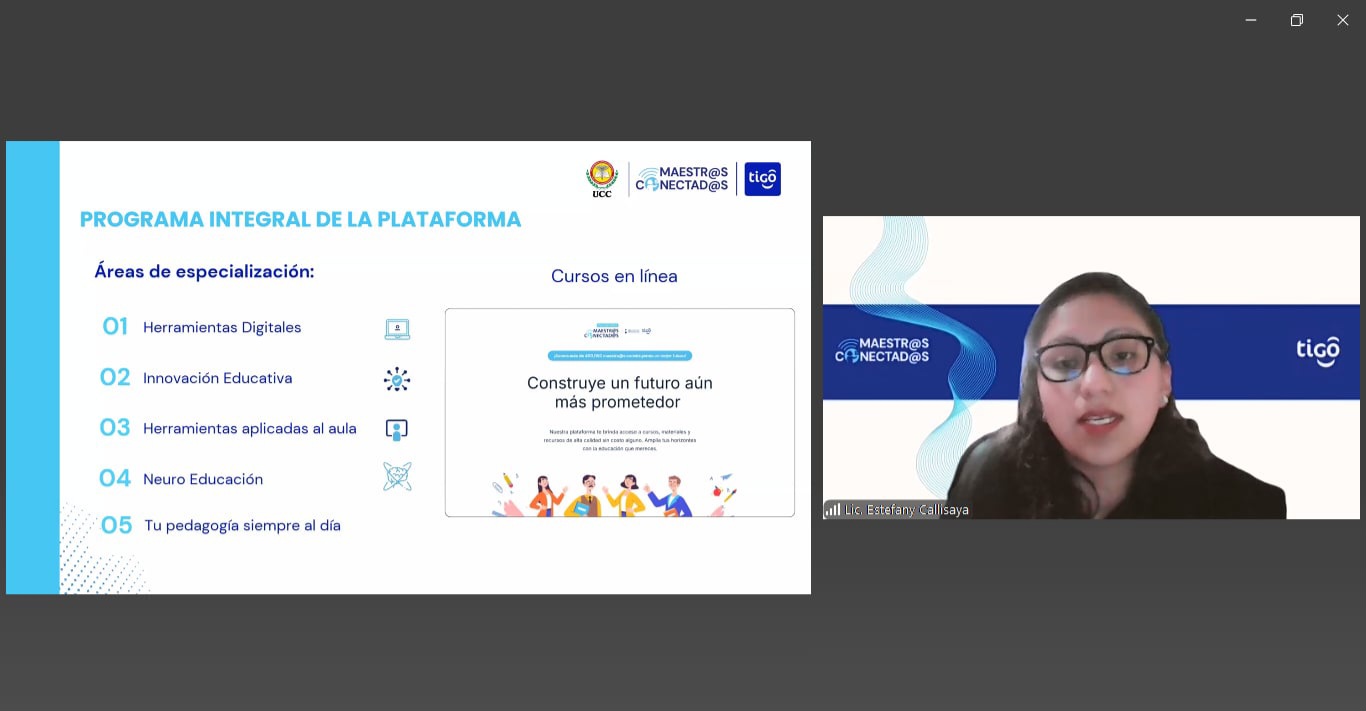
Task: Close the meeting window
Action: coord(1342,20)
